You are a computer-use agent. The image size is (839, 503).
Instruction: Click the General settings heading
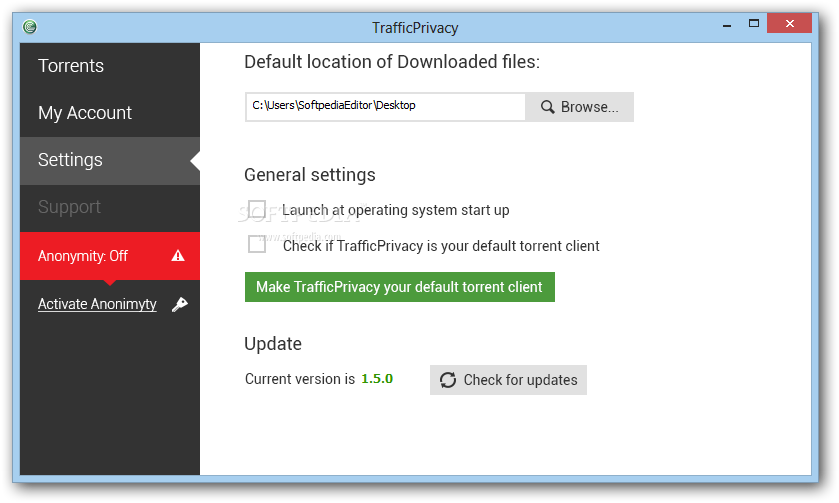pos(310,175)
